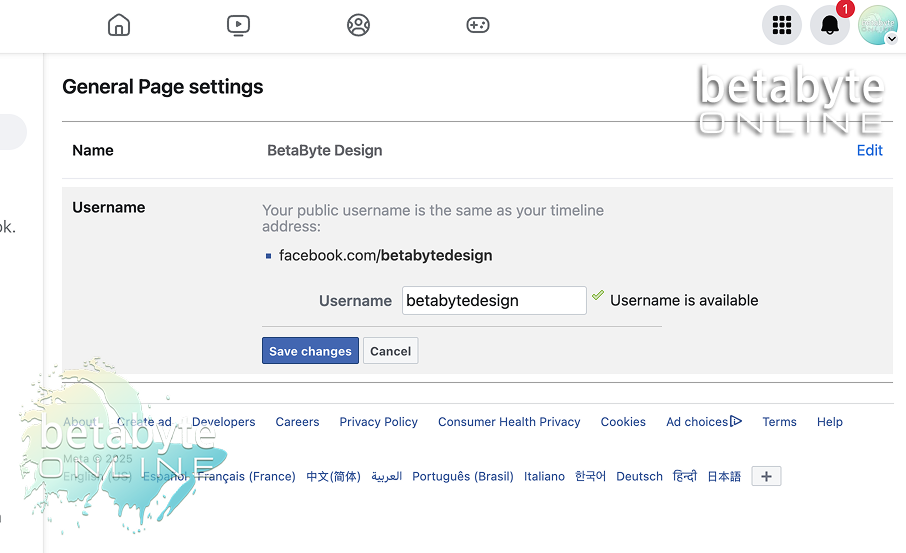Open the Groups icon in top bar
Screen dimensions: 906x553
[358, 25]
